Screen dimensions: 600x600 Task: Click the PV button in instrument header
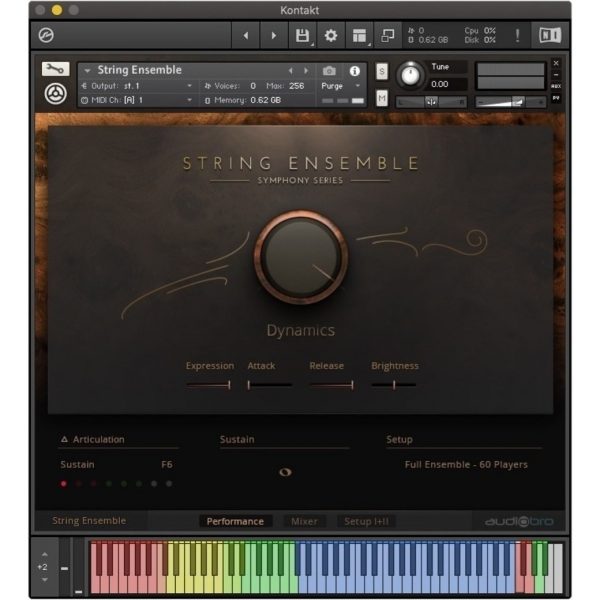[x=556, y=98]
